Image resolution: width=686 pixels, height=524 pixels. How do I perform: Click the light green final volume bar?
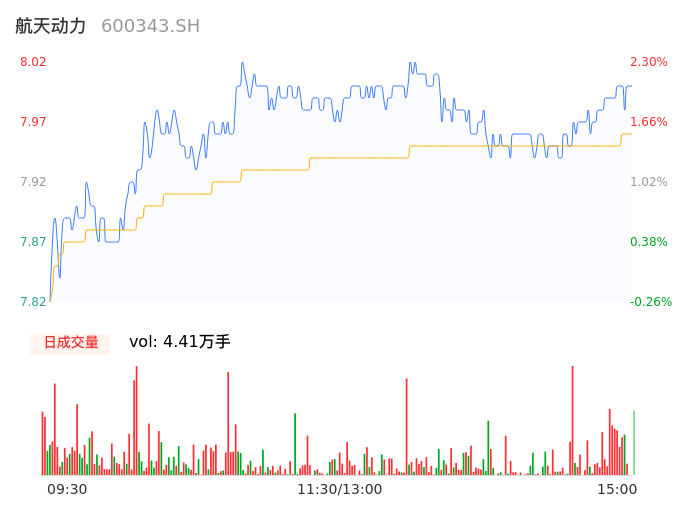[633, 443]
